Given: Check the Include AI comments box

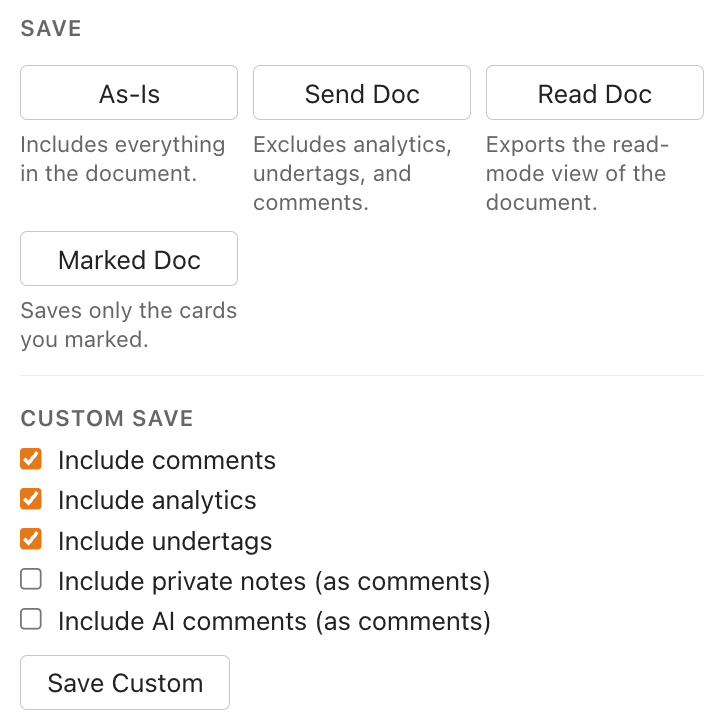Looking at the screenshot, I should pos(31,619).
